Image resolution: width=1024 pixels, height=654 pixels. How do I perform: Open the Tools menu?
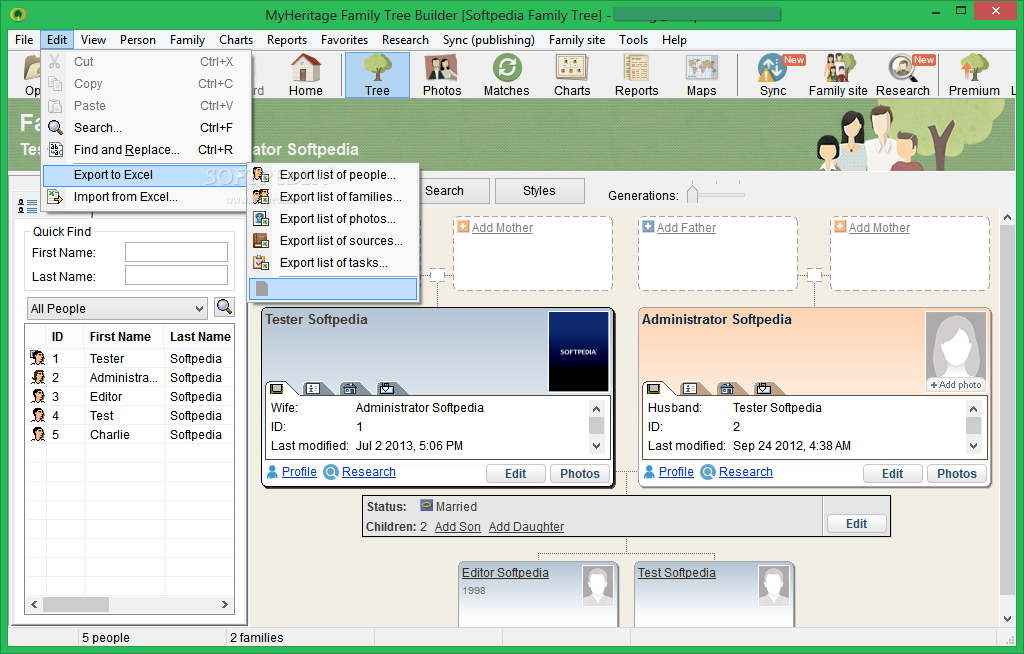pyautogui.click(x=633, y=40)
